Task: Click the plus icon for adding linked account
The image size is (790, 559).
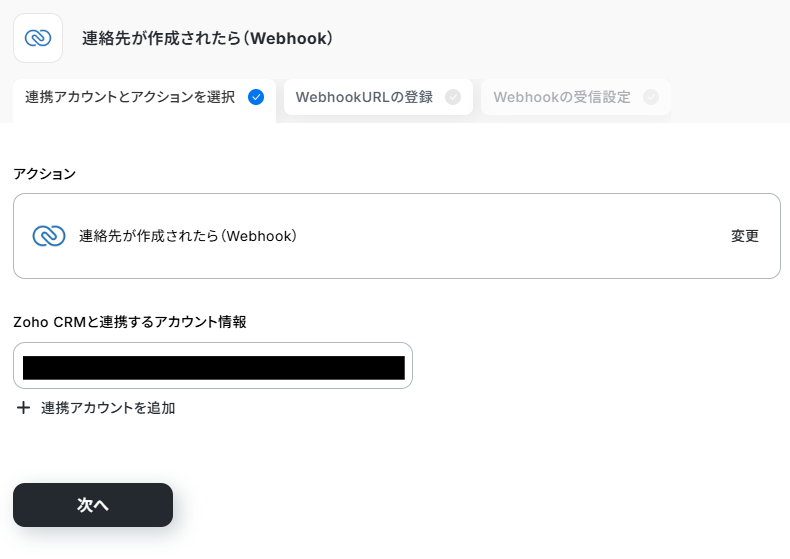Action: tap(23, 407)
